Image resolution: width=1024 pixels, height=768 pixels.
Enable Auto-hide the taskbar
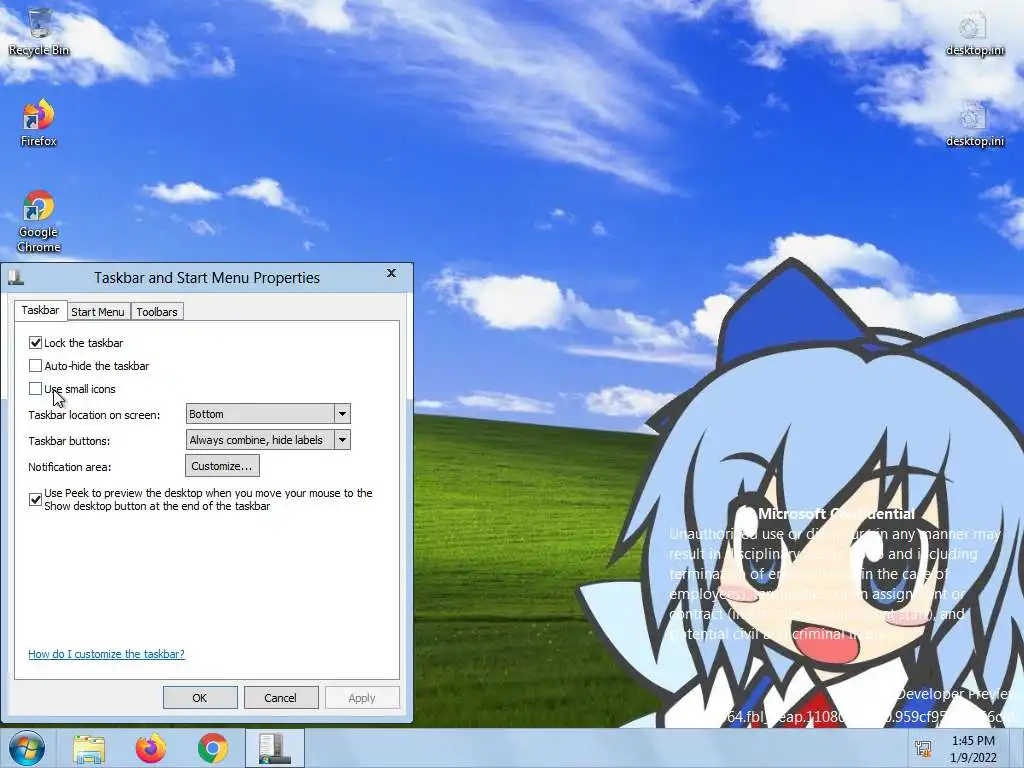(x=35, y=366)
